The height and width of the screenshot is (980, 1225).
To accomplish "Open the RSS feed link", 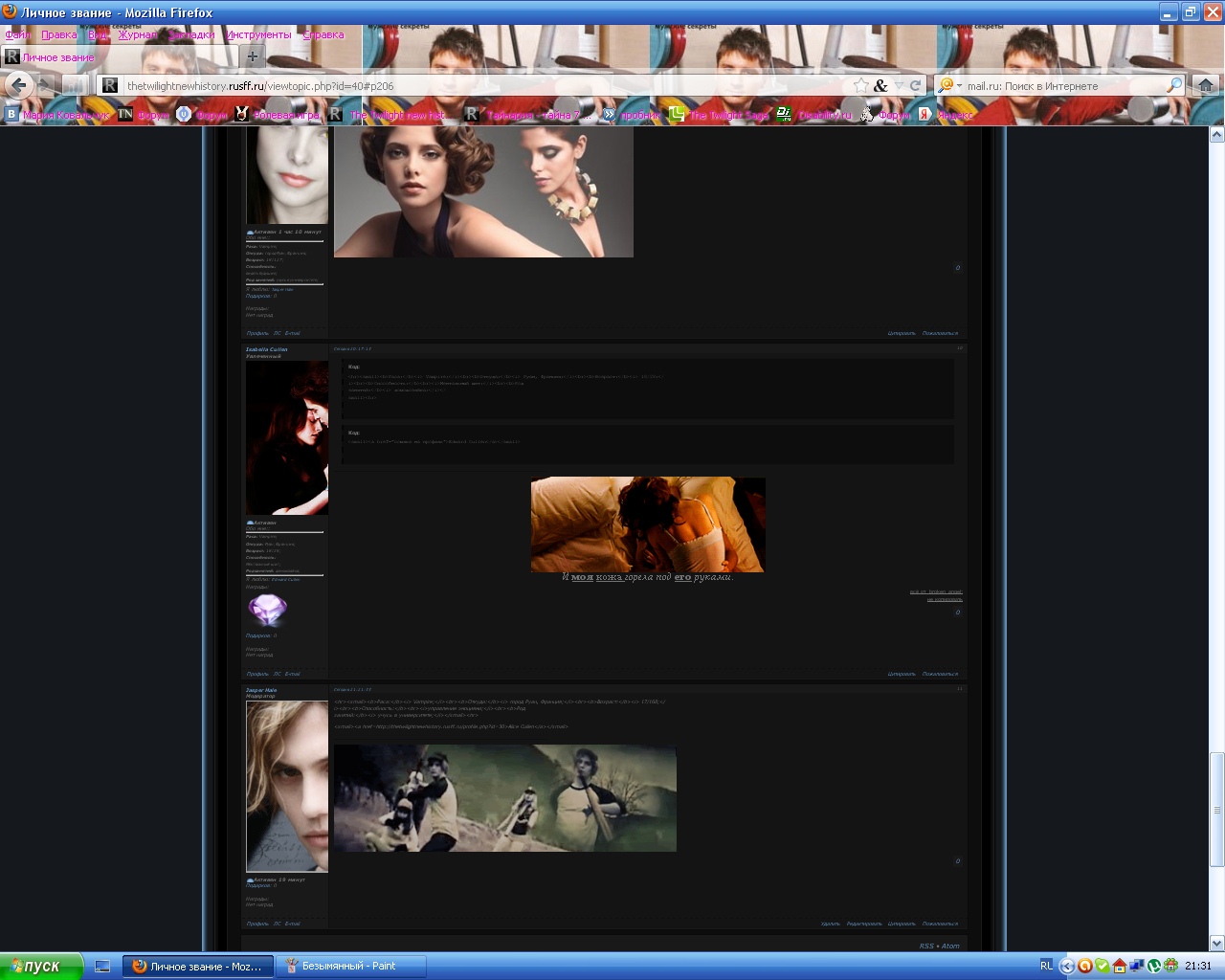I will click(x=926, y=946).
